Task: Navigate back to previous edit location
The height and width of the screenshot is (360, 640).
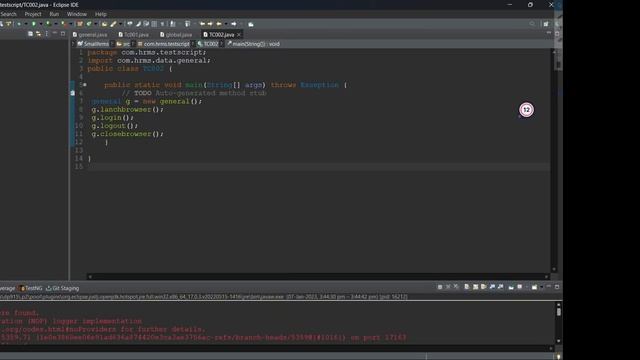Action: (202, 24)
